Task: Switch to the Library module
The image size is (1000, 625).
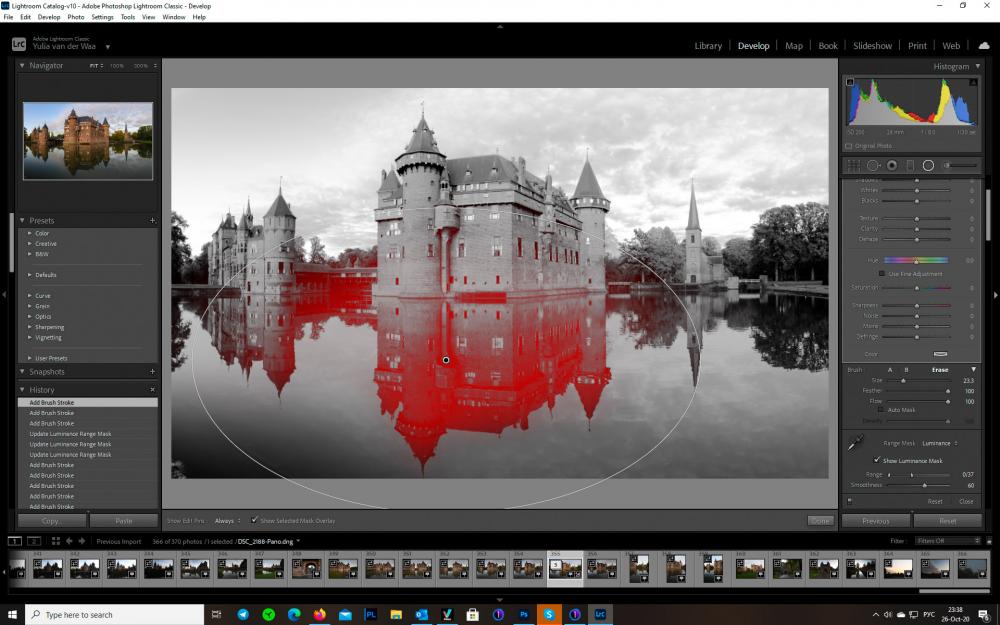Action: click(708, 46)
